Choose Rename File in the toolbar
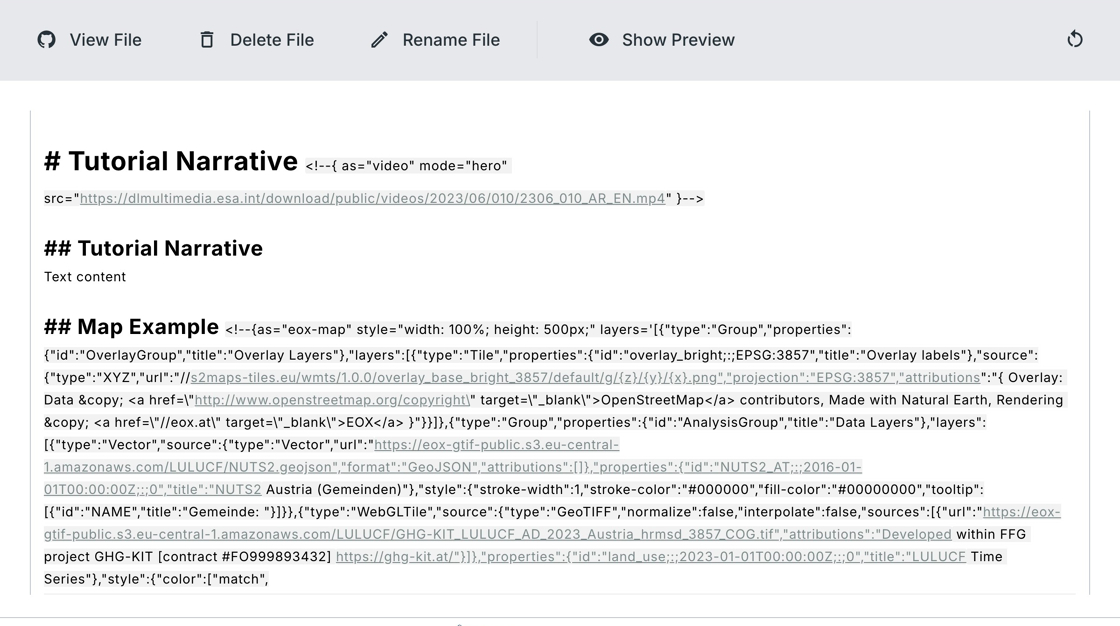Viewport: 1120px width, 626px height. coord(450,40)
